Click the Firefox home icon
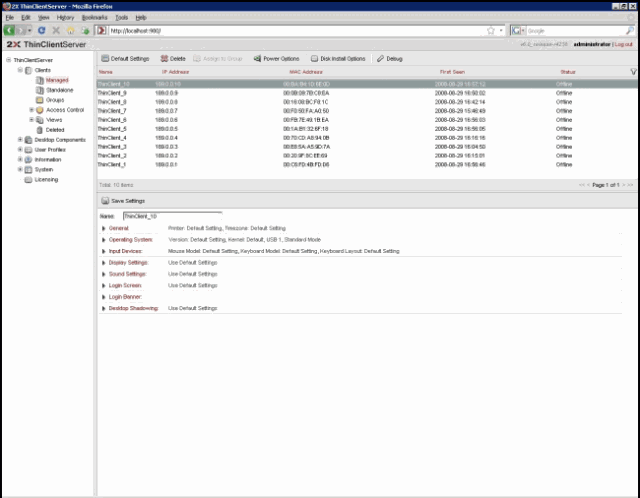Viewport: 640px width, 498px height. coord(71,30)
